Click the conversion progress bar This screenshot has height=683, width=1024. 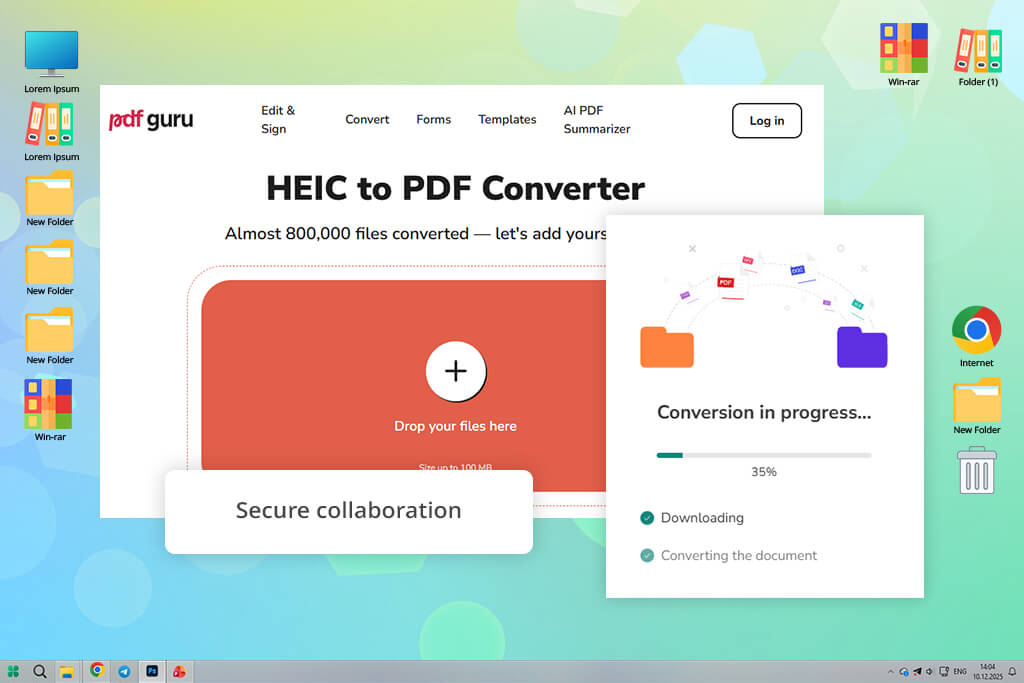(764, 455)
